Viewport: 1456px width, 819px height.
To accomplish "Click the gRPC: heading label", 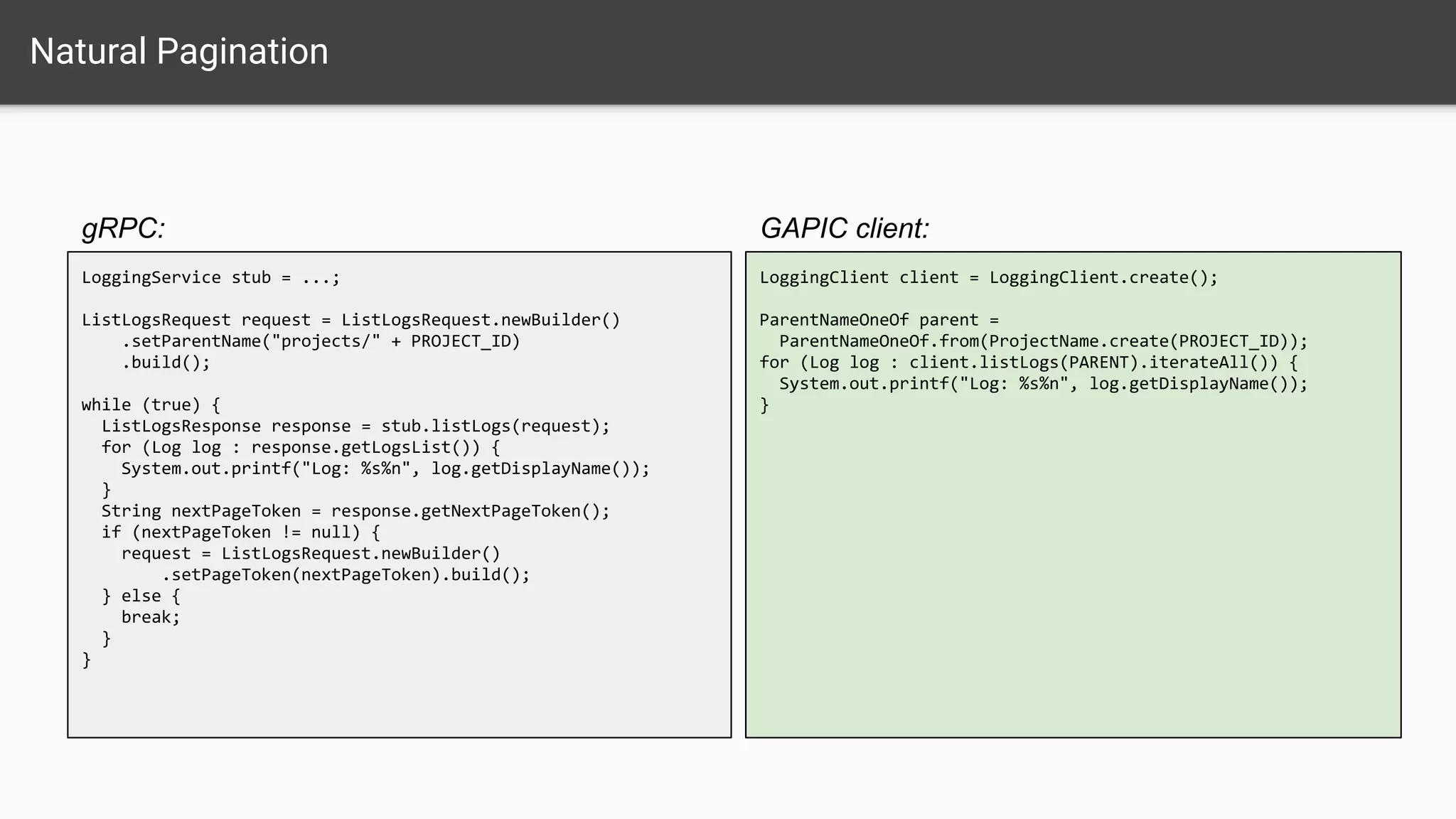I will click(124, 228).
